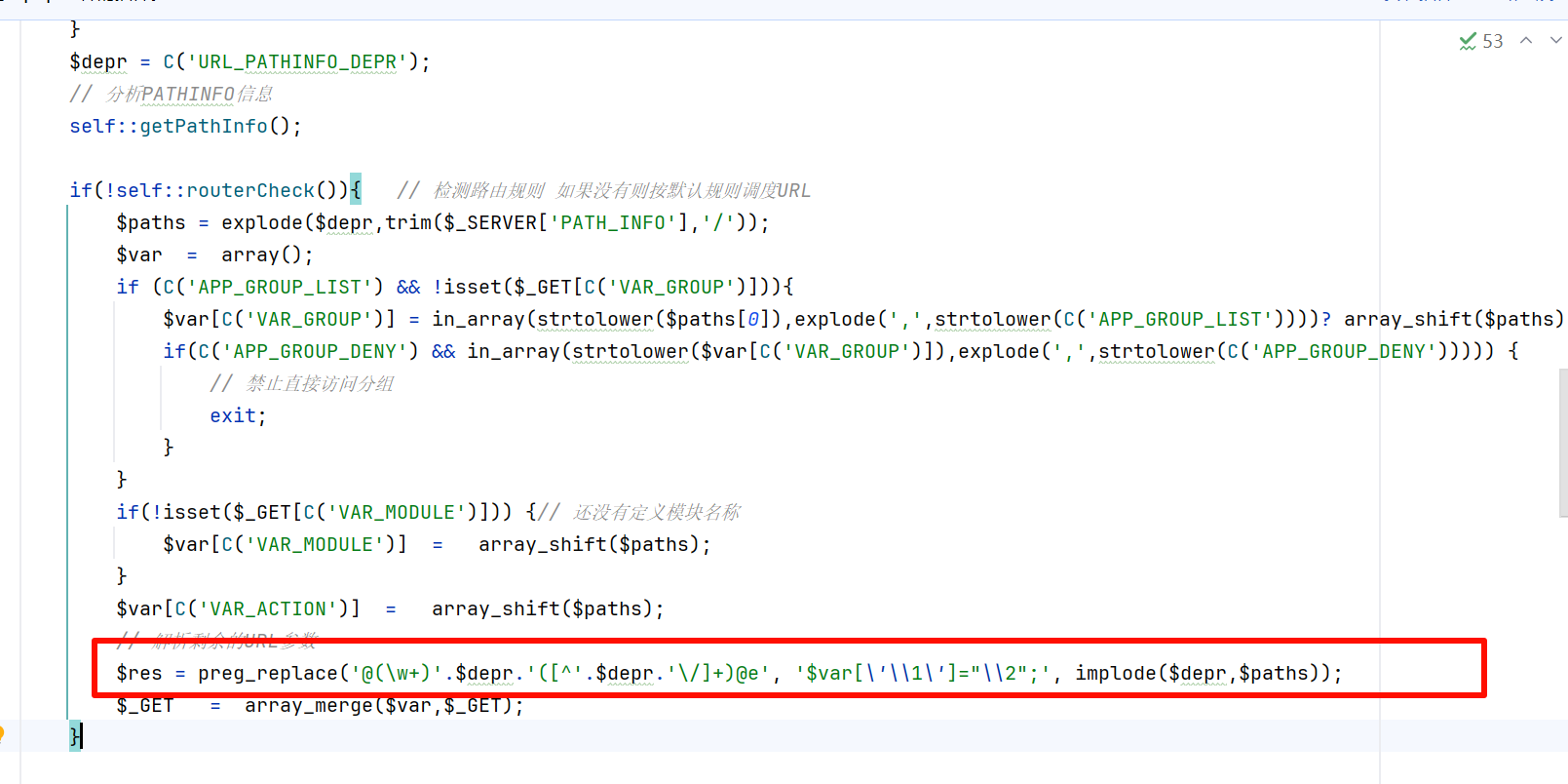Place the cursor on the exit statement
This screenshot has height=784, width=1568.
tap(233, 416)
